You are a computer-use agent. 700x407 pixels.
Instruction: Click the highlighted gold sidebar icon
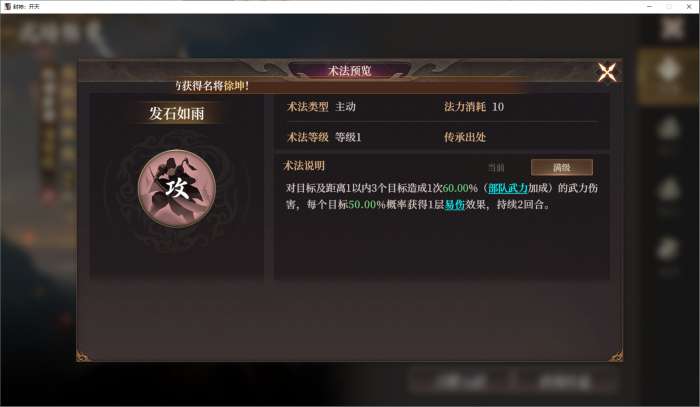tap(668, 76)
